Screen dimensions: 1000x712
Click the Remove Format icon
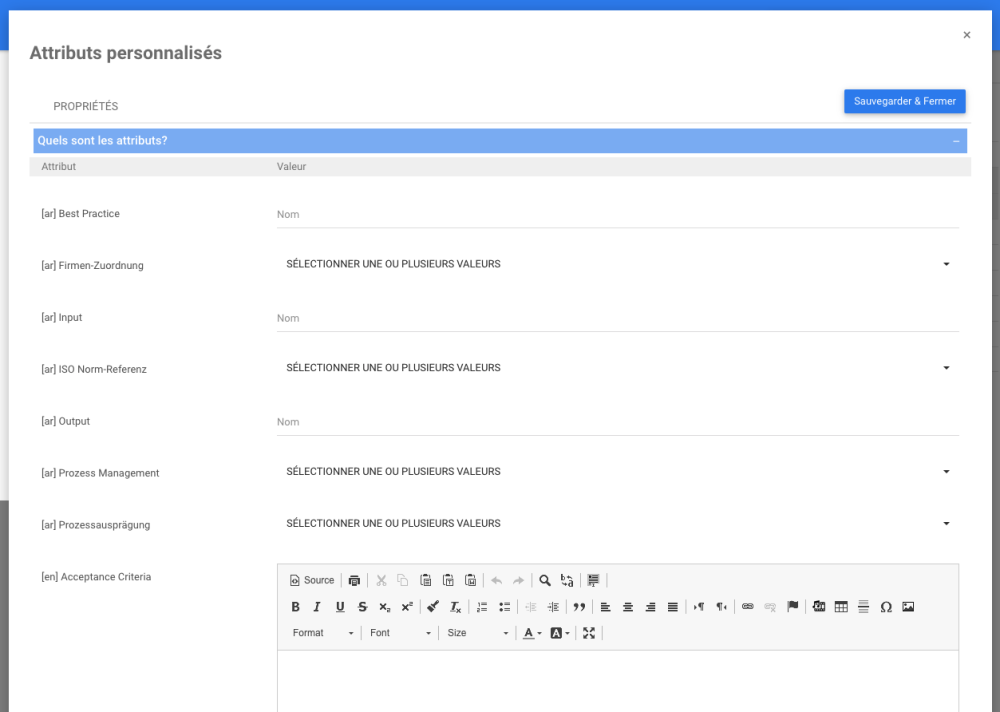(x=455, y=607)
